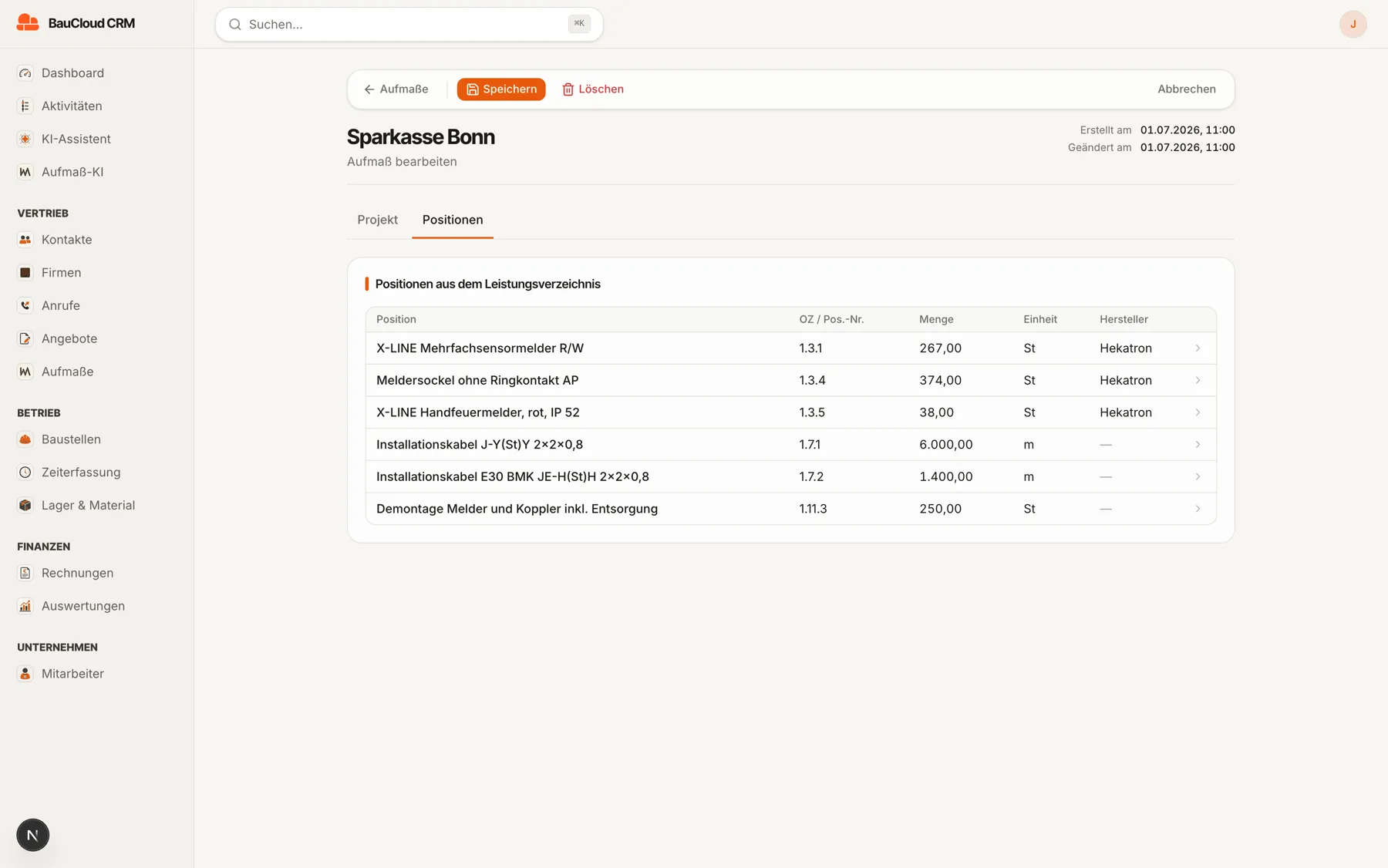Cancel editing via Abbrechen

pyautogui.click(x=1186, y=89)
